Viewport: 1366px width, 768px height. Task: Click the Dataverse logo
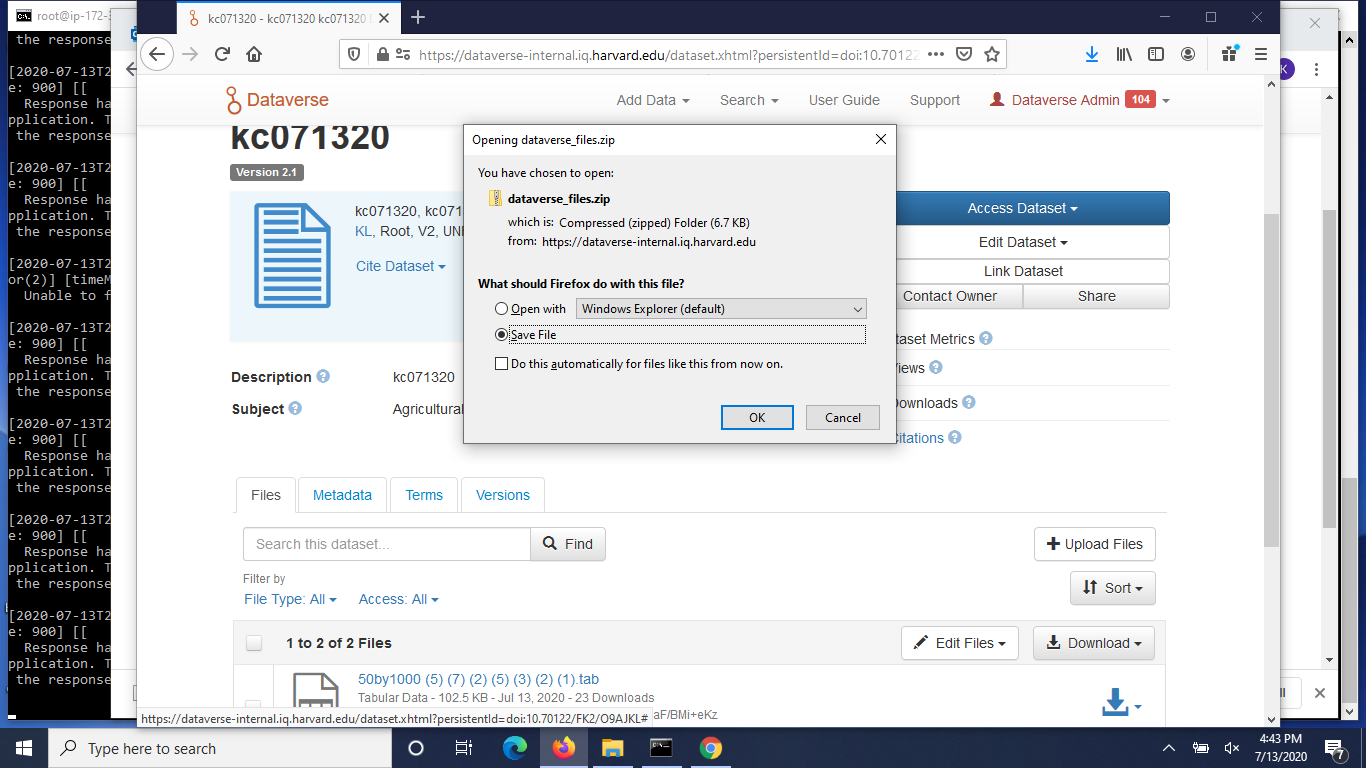click(x=277, y=100)
